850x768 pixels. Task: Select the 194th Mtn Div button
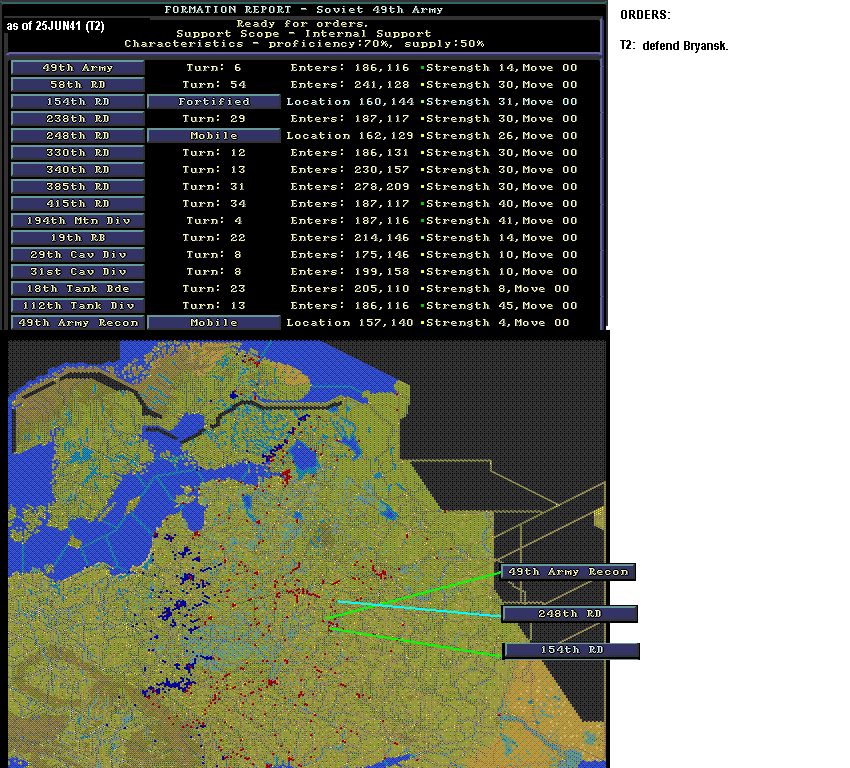click(78, 221)
